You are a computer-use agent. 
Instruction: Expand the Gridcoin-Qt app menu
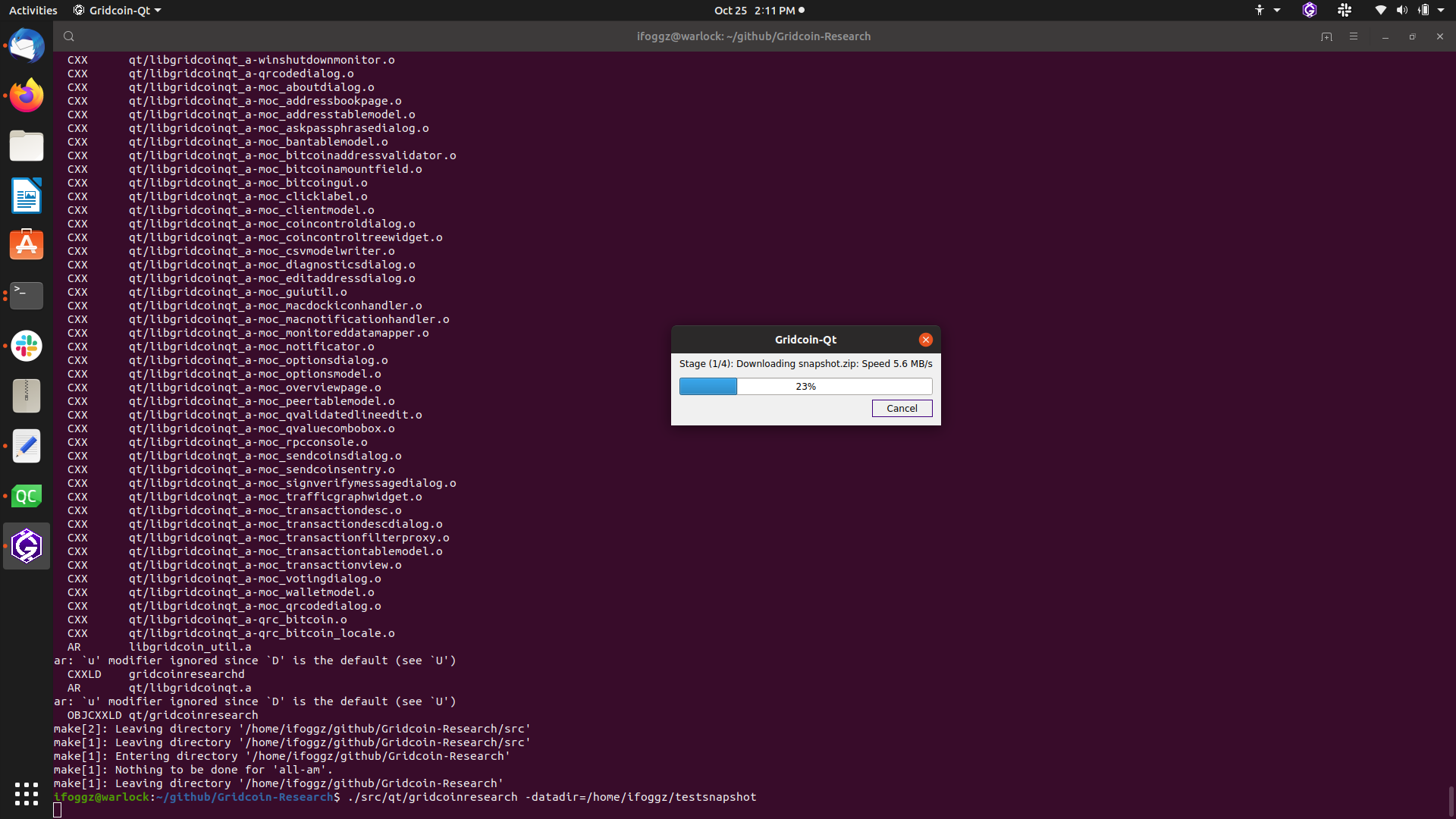[118, 11]
